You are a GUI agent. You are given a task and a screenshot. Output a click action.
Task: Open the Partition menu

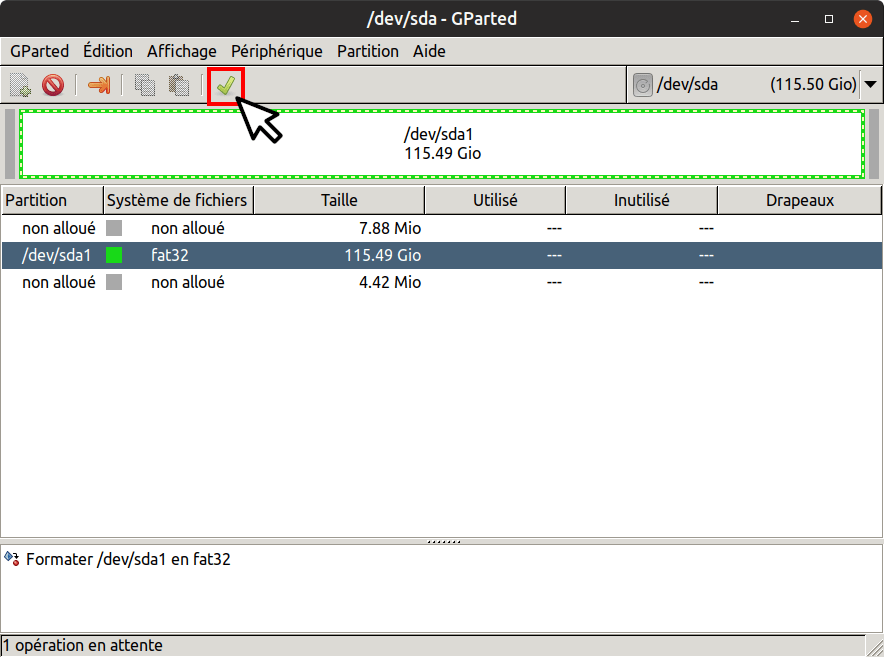pos(368,51)
